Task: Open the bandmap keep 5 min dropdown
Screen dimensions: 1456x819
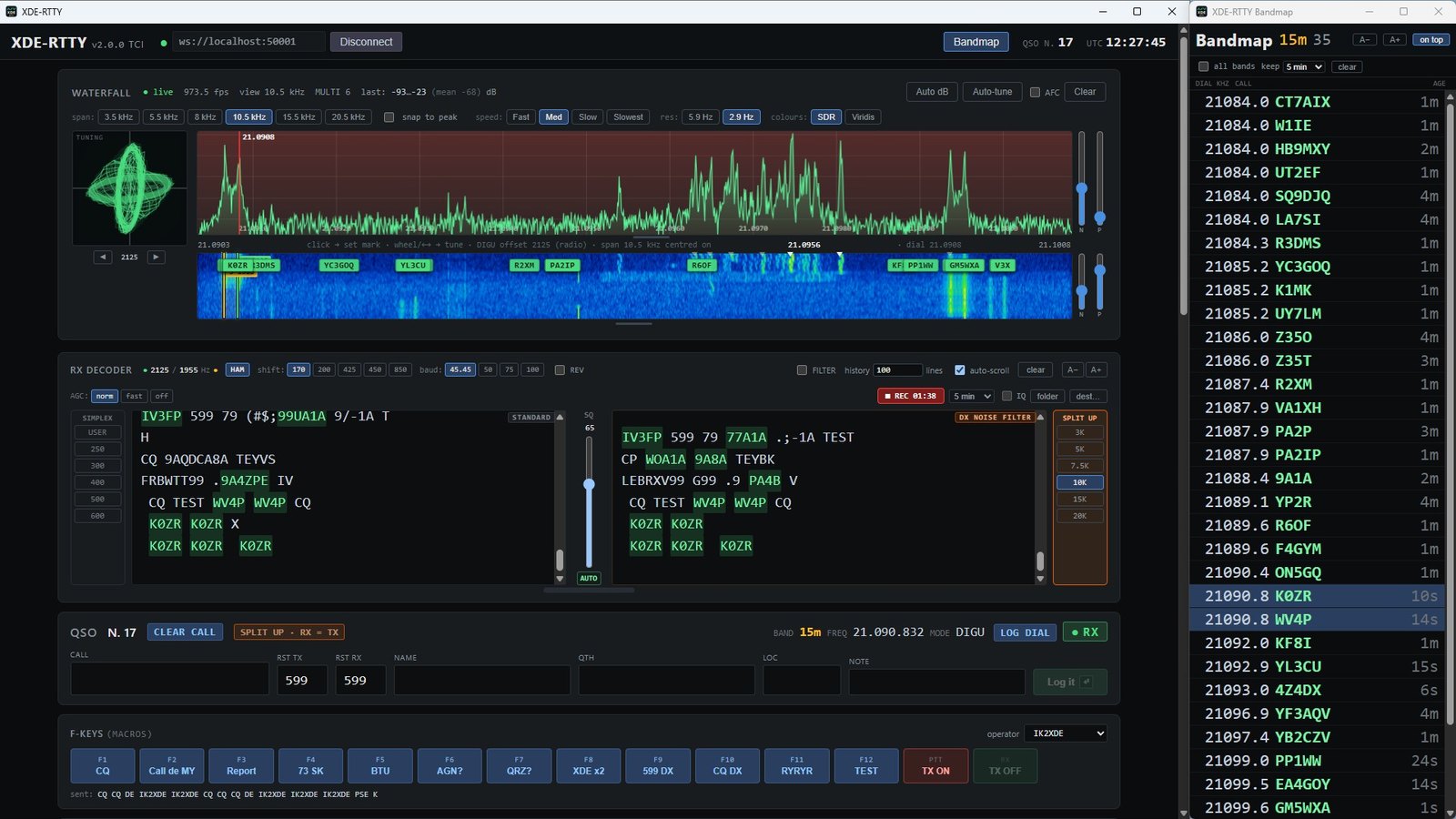Action: (x=1304, y=66)
